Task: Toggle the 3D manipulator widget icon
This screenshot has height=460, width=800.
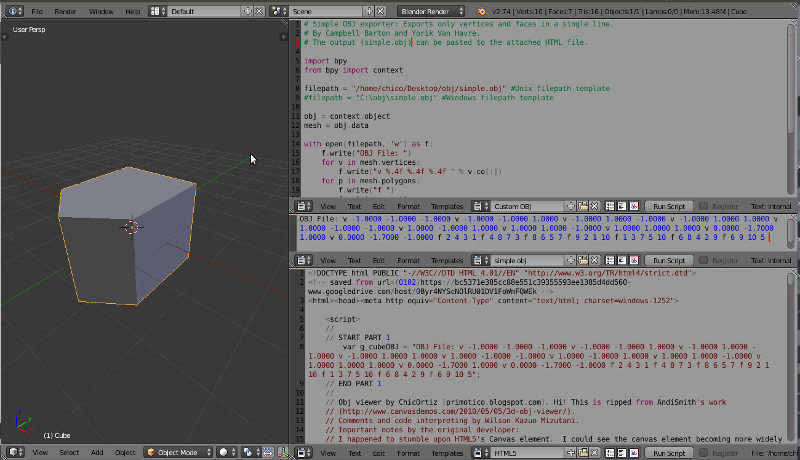Action: click(284, 452)
